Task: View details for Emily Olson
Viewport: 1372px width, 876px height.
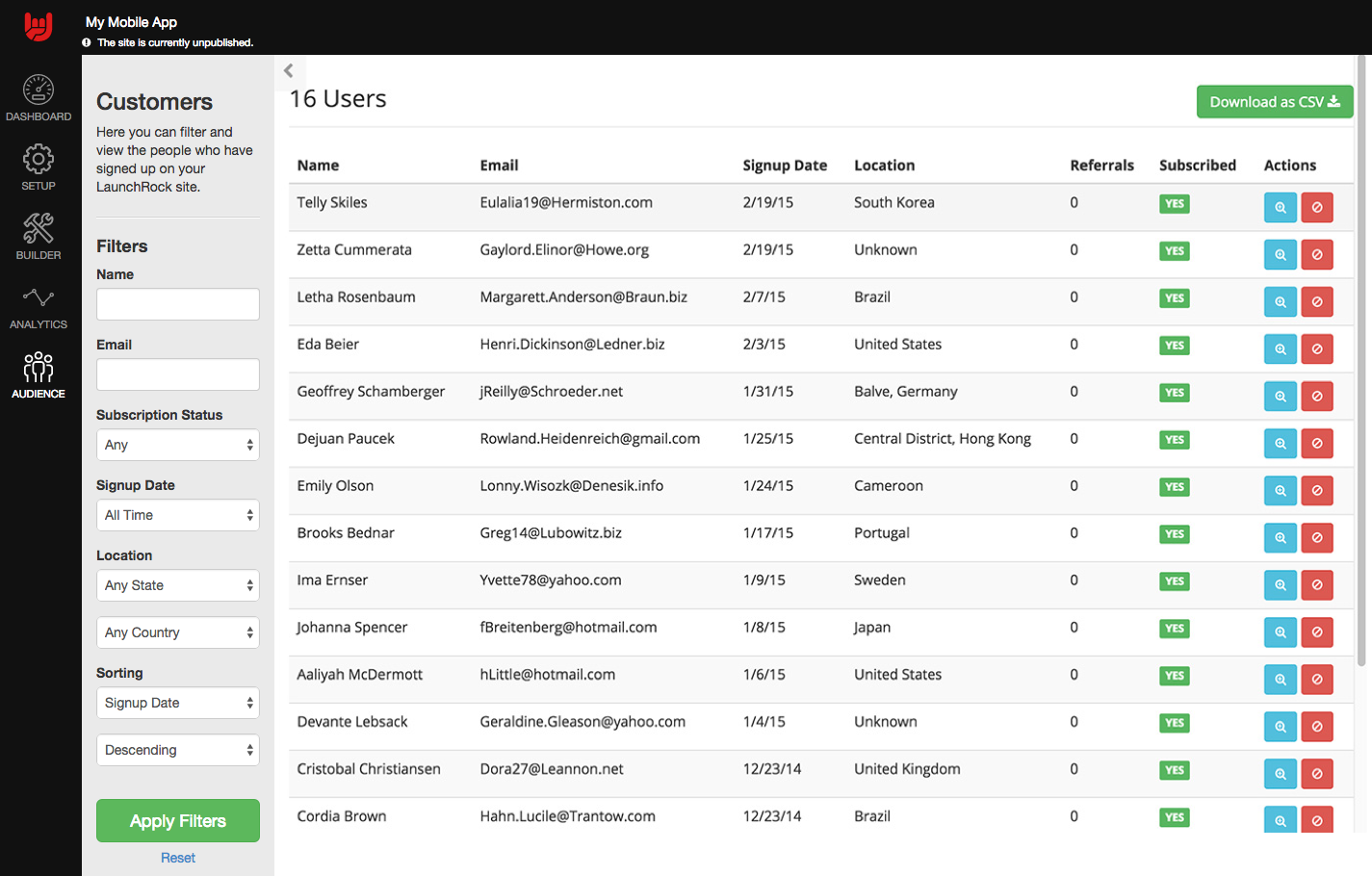Action: 1280,490
